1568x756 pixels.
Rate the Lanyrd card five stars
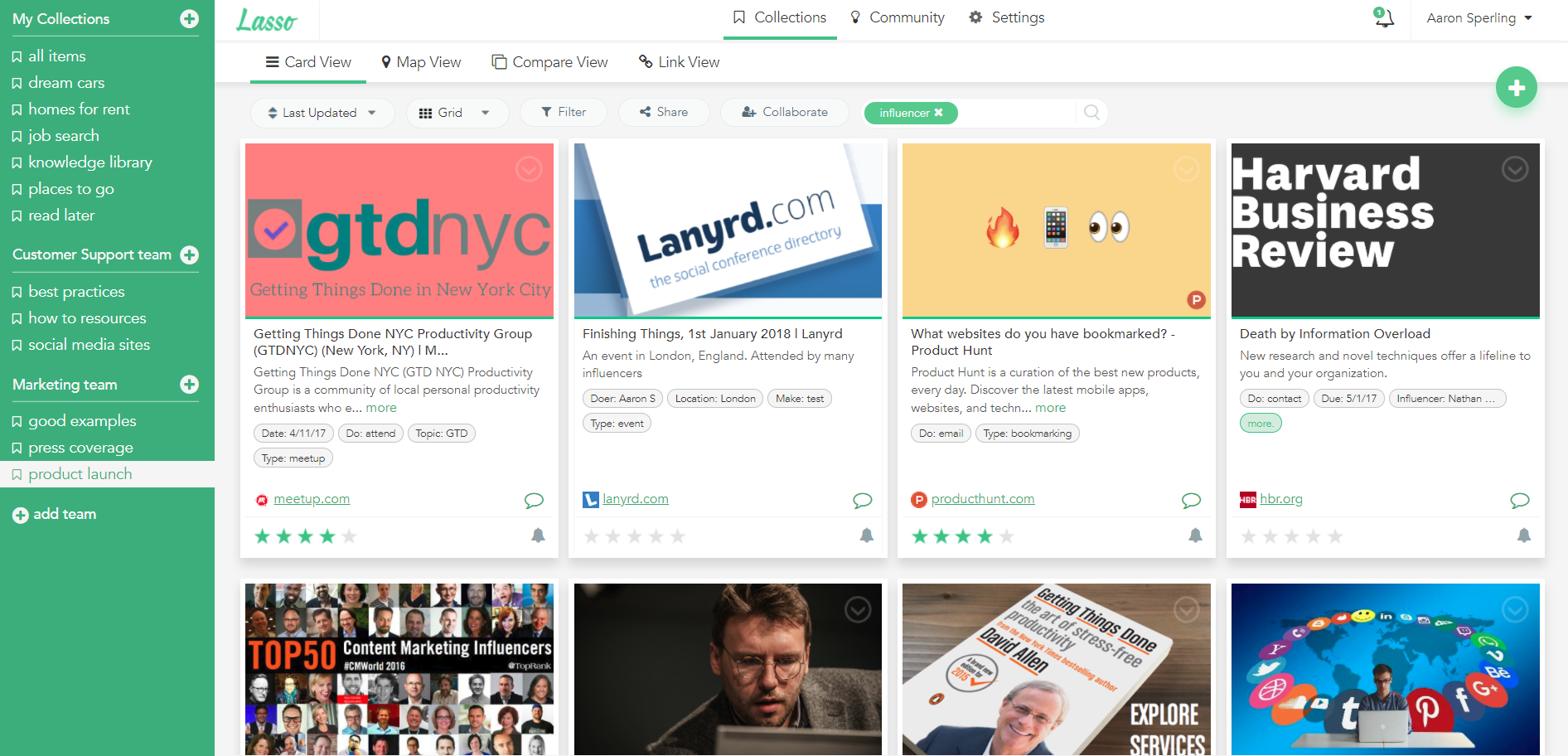pyautogui.click(x=677, y=536)
